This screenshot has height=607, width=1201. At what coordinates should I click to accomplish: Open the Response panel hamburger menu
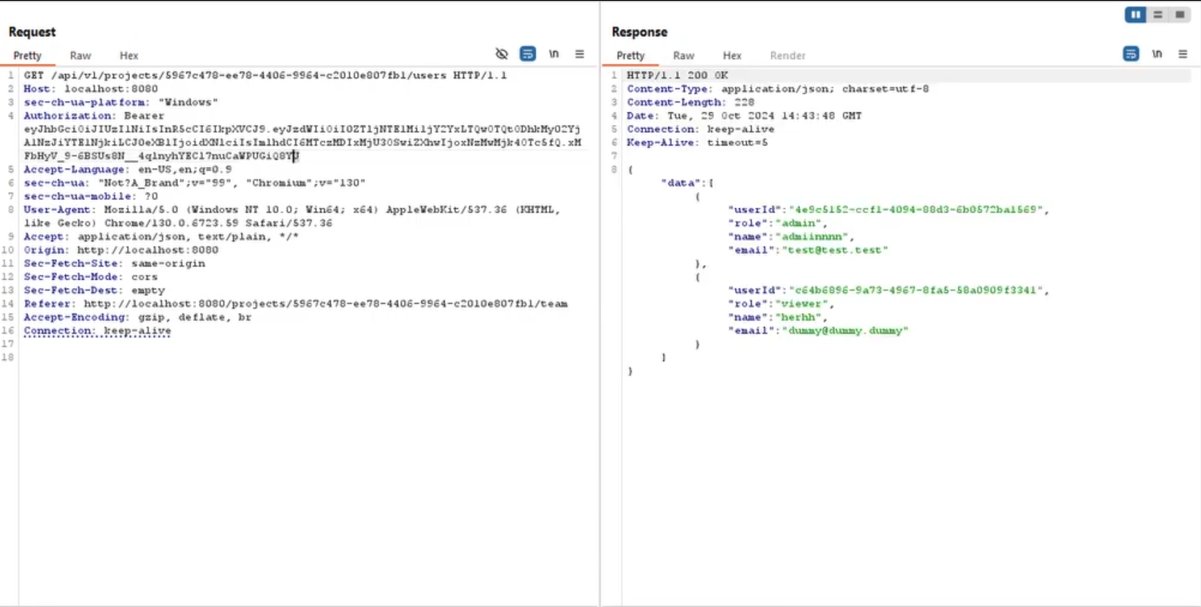(1183, 54)
